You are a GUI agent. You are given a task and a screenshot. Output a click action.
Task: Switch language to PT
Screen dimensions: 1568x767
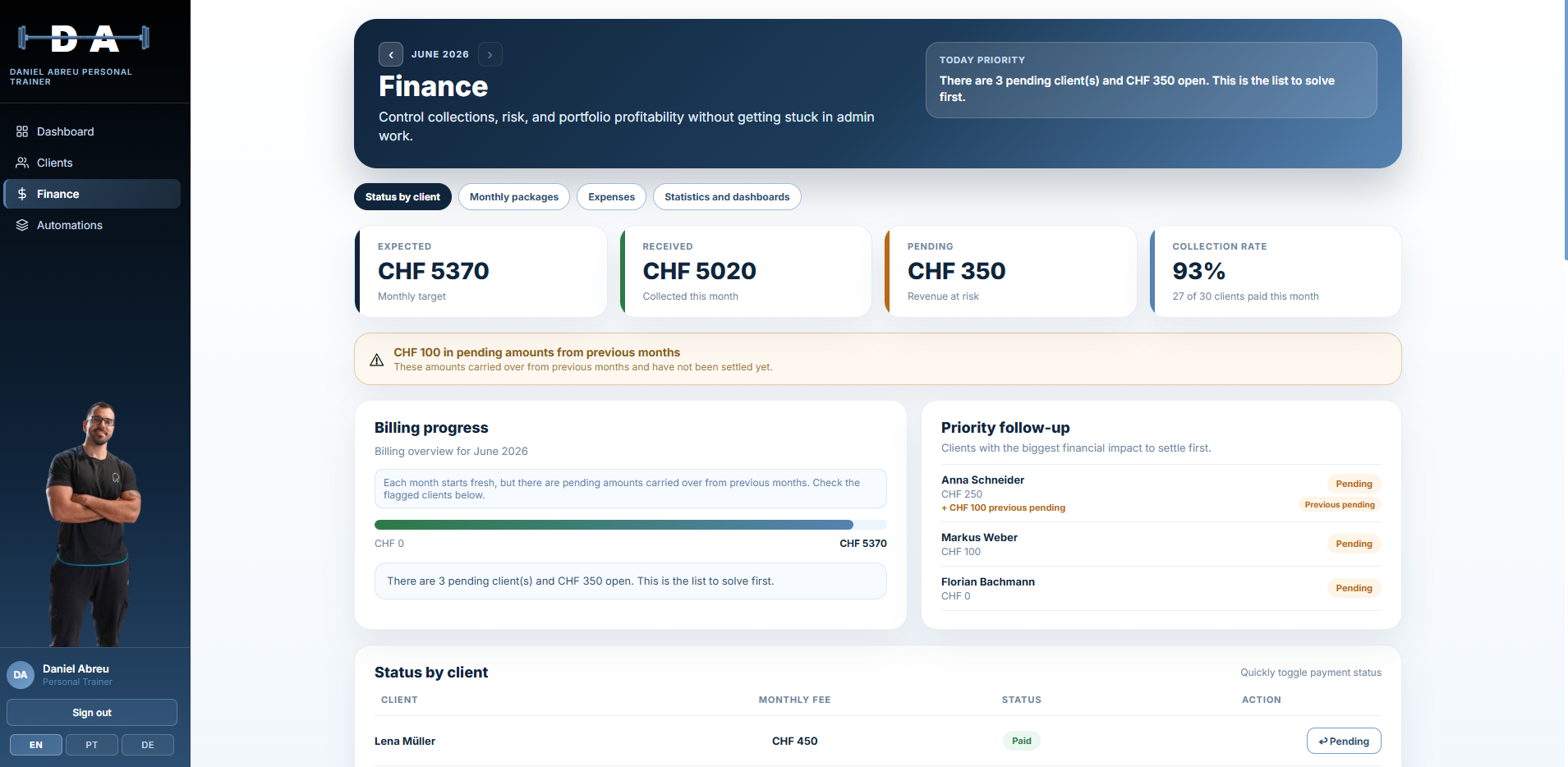92,745
